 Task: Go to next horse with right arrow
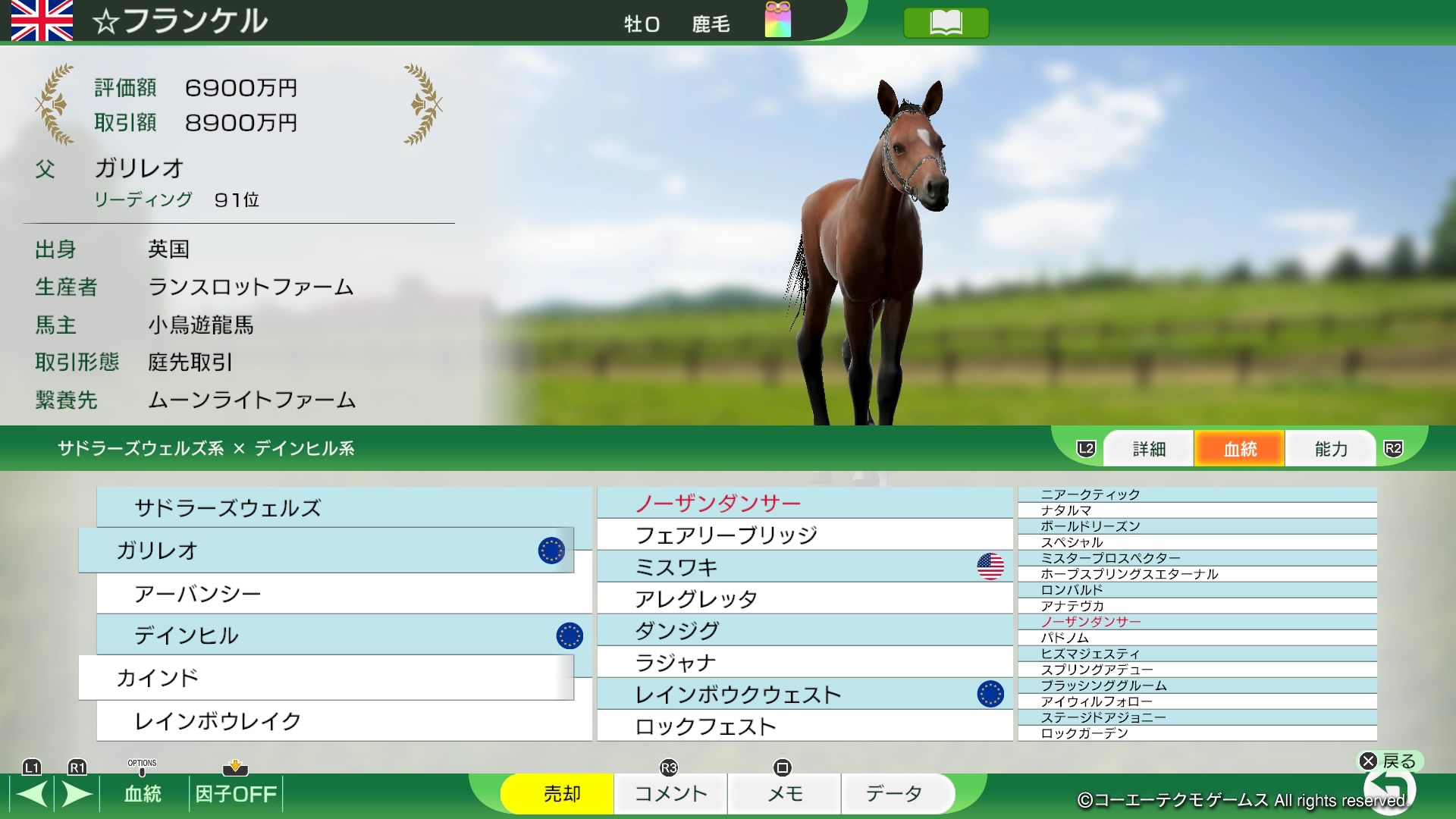tap(77, 794)
